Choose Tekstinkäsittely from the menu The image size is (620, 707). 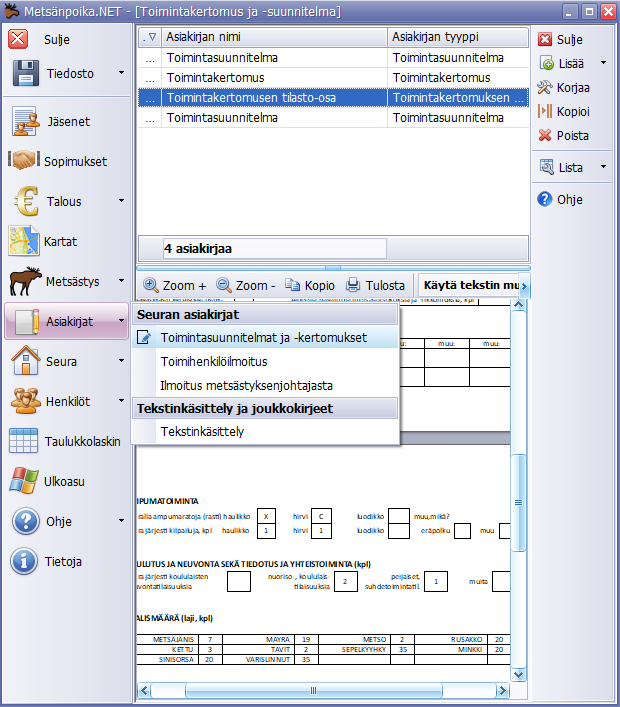201,431
